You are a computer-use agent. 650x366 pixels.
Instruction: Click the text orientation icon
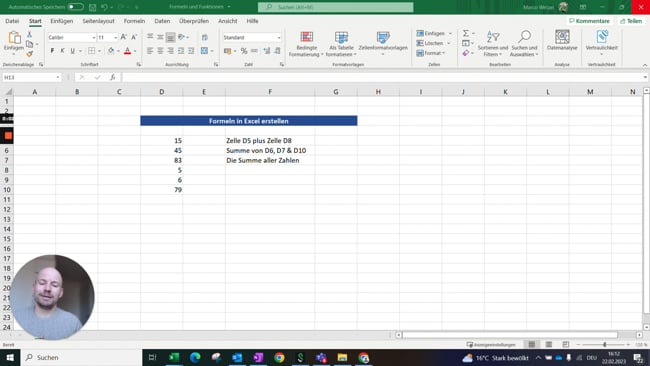181,37
